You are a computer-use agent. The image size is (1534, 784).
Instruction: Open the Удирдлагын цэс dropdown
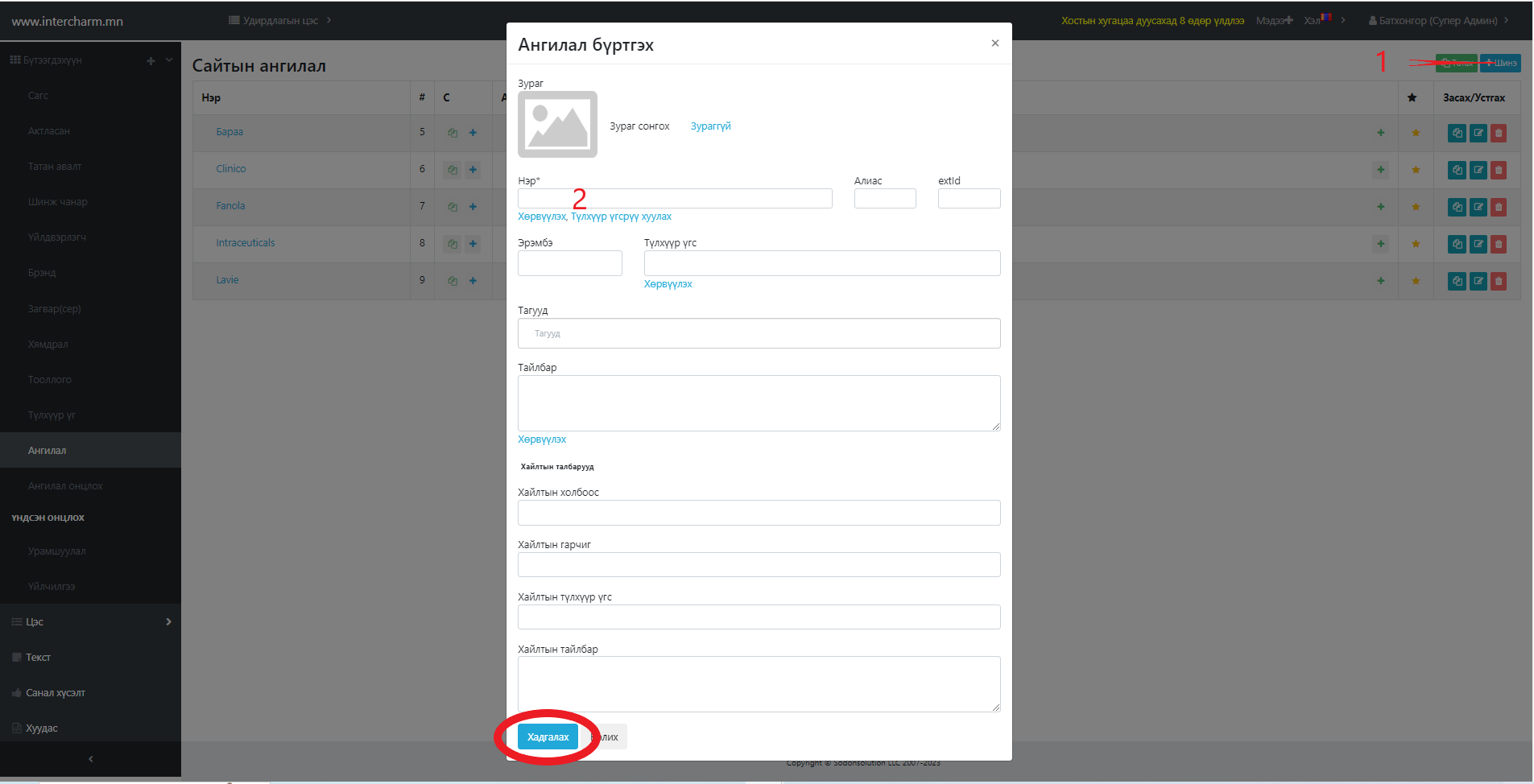[280, 21]
